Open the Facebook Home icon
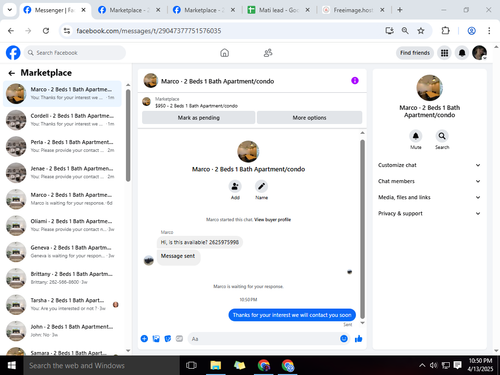Viewport: 500px width, 375px height. point(224,53)
